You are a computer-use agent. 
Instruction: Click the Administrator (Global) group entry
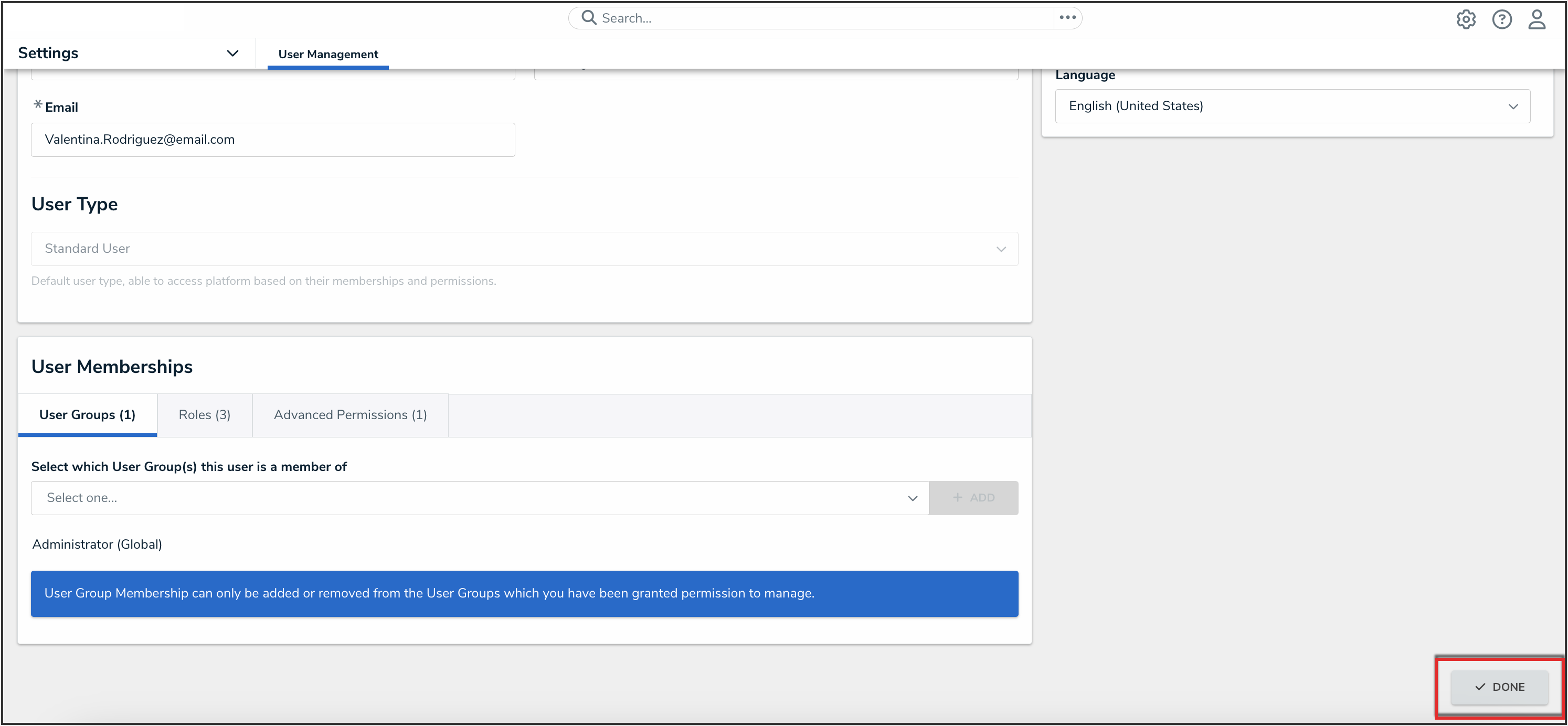click(x=98, y=544)
